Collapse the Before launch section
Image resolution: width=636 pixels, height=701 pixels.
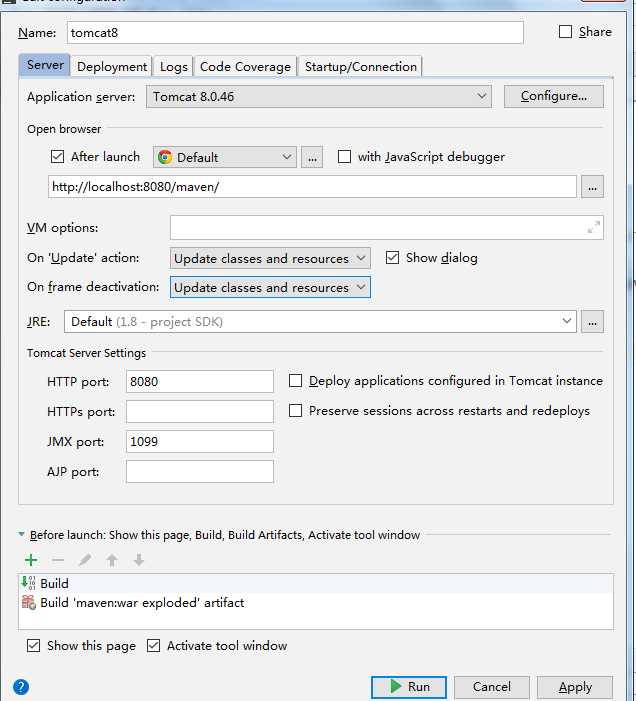(x=21, y=534)
